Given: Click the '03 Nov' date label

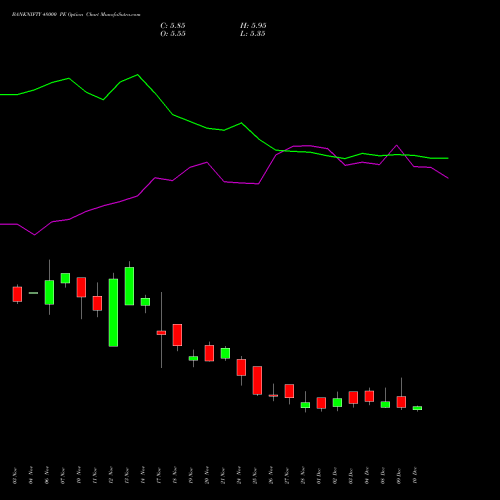Looking at the screenshot, I should 15,475.
